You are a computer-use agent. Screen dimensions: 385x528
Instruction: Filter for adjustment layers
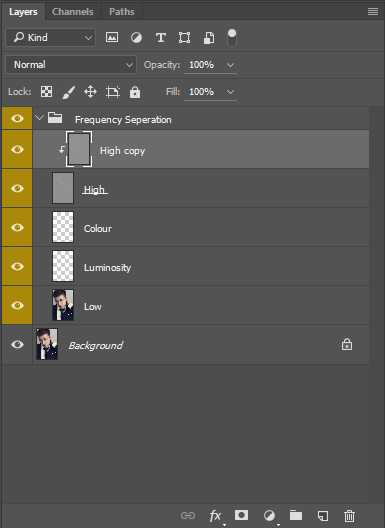136,38
